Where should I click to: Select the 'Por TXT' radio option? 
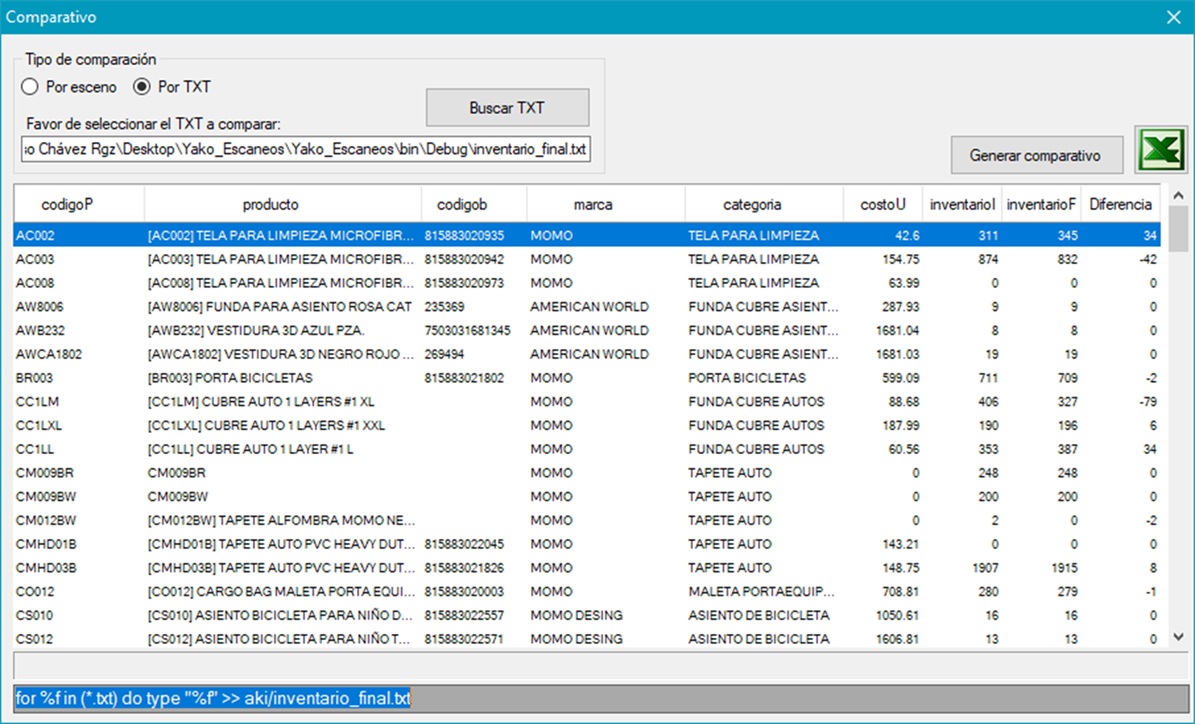142,87
